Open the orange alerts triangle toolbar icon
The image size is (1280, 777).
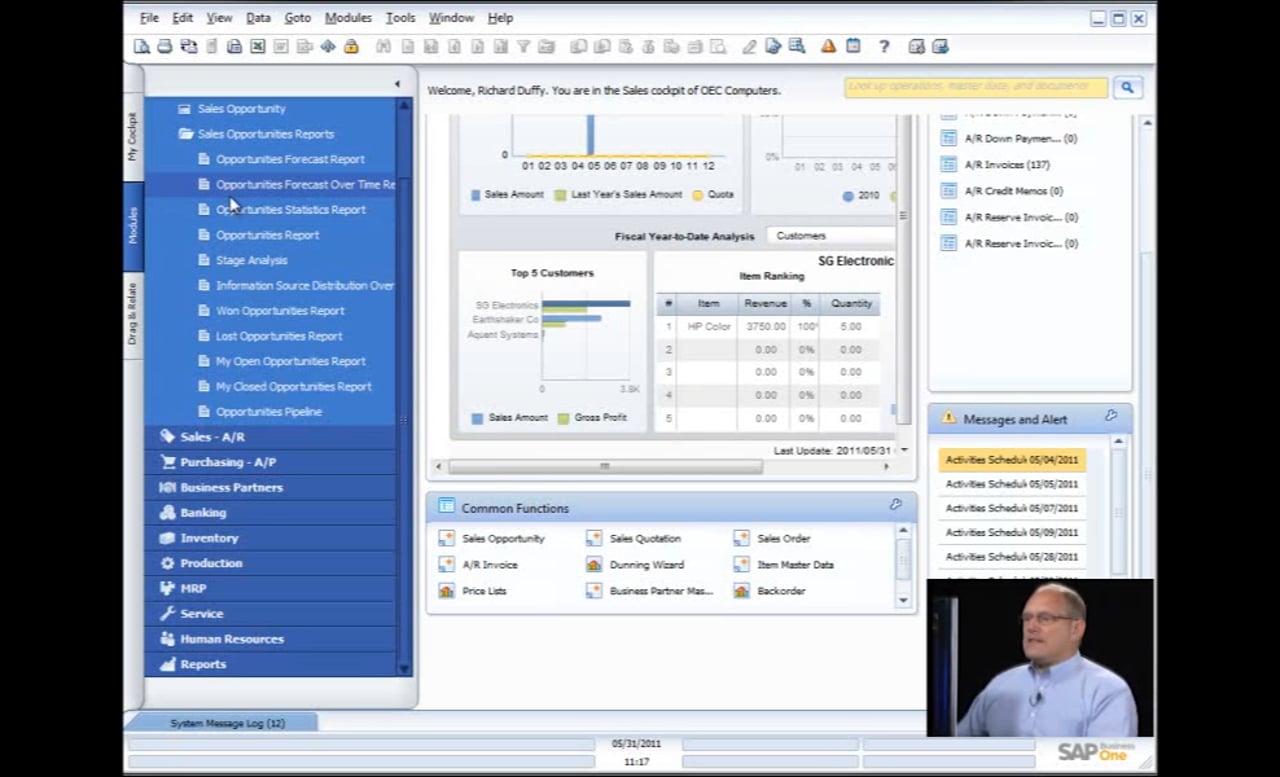(828, 46)
